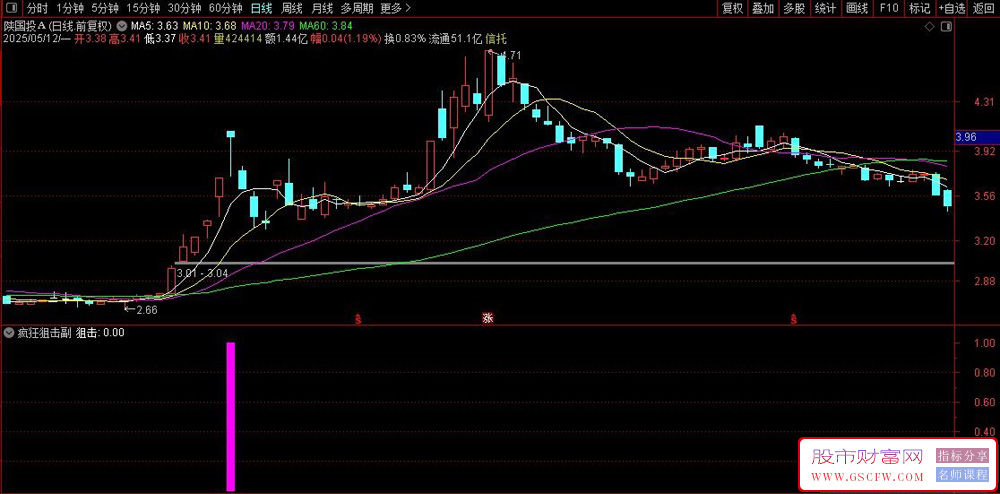Image resolution: width=1000 pixels, height=494 pixels.
Task: Activate the 画线 drawing tool
Action: [857, 8]
